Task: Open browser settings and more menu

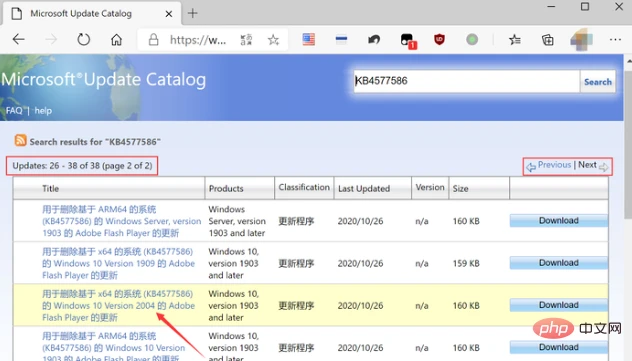Action: pyautogui.click(x=615, y=39)
